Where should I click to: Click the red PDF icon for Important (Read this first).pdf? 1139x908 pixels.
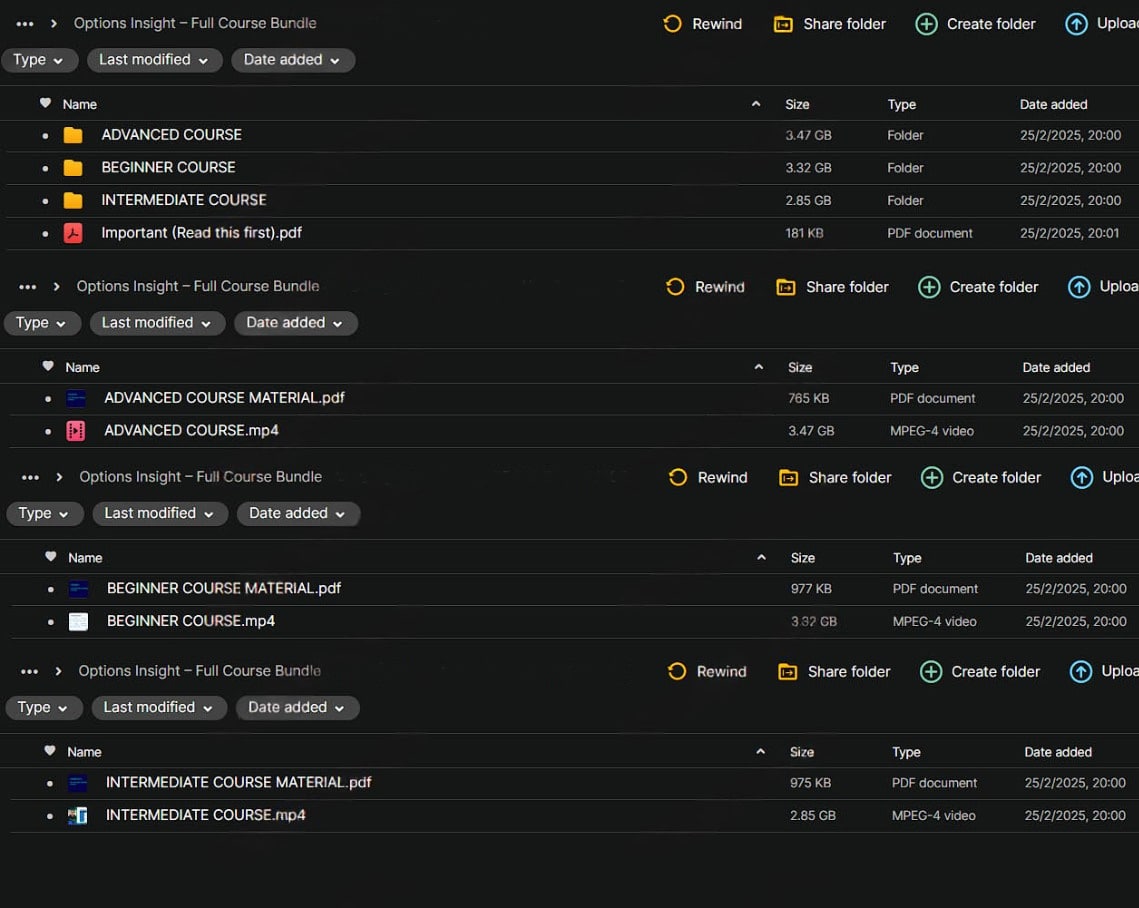click(x=73, y=233)
